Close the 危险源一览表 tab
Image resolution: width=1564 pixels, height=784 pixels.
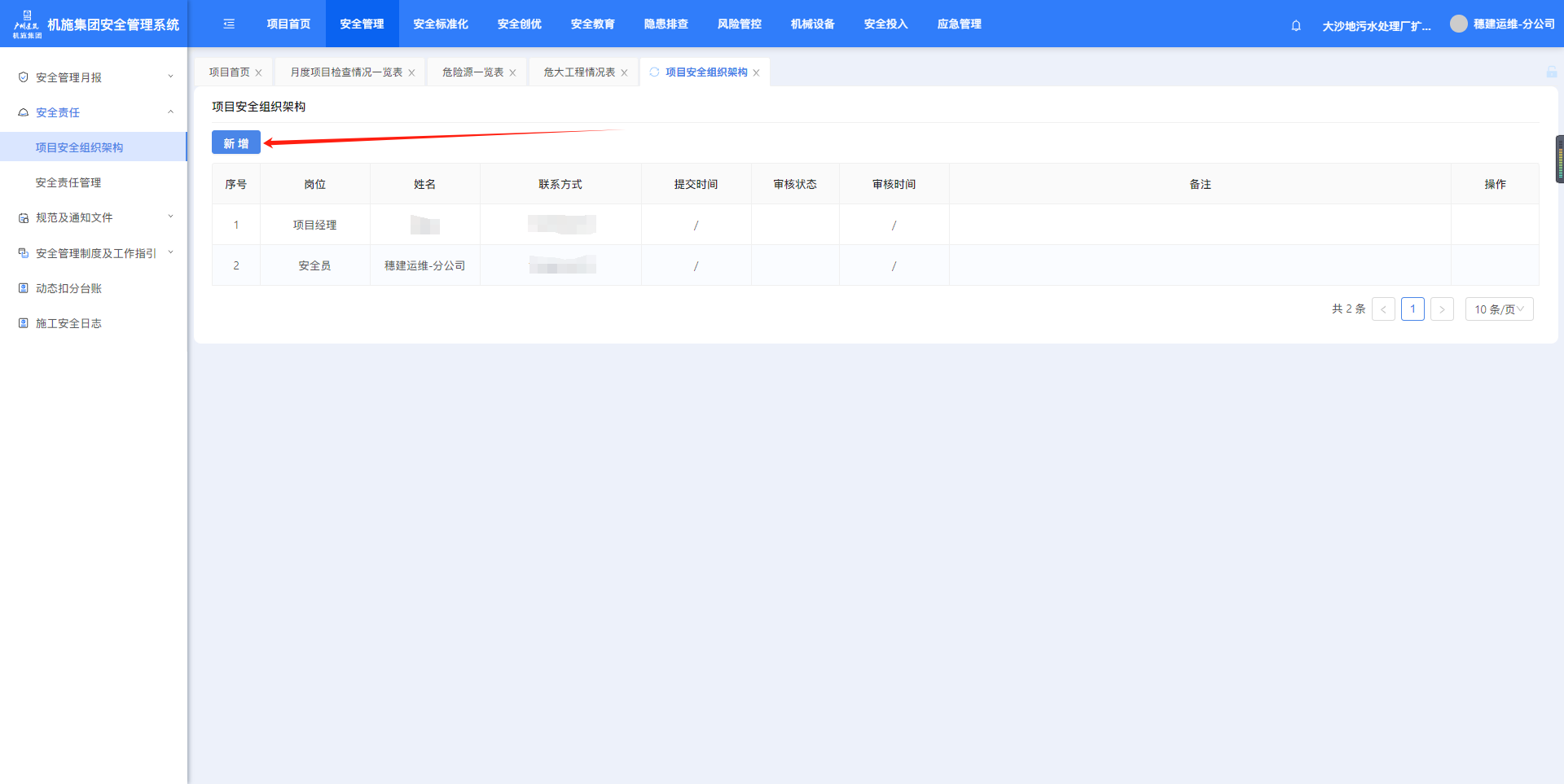tap(512, 73)
